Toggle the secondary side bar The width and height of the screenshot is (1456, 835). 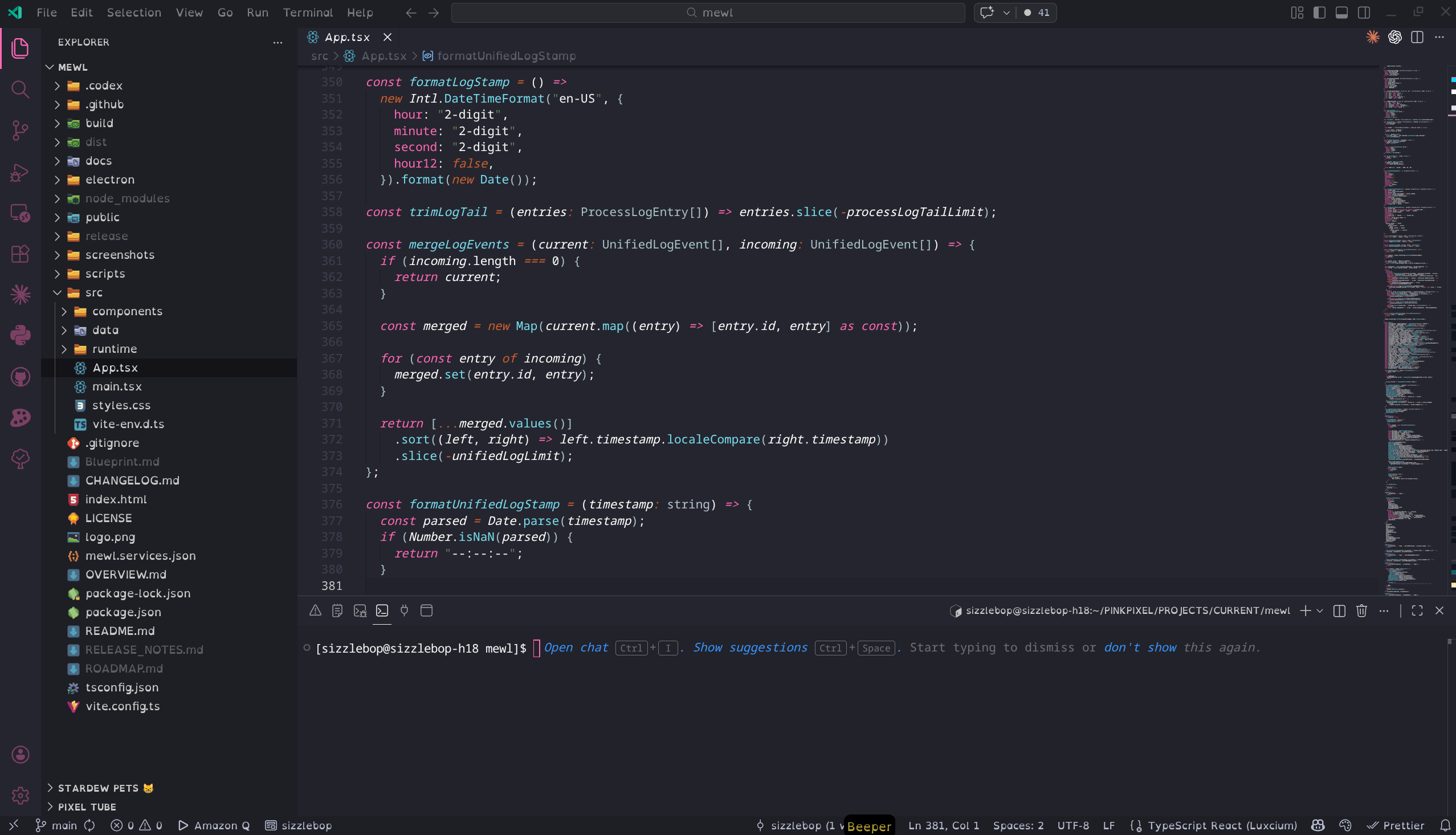pos(1364,13)
